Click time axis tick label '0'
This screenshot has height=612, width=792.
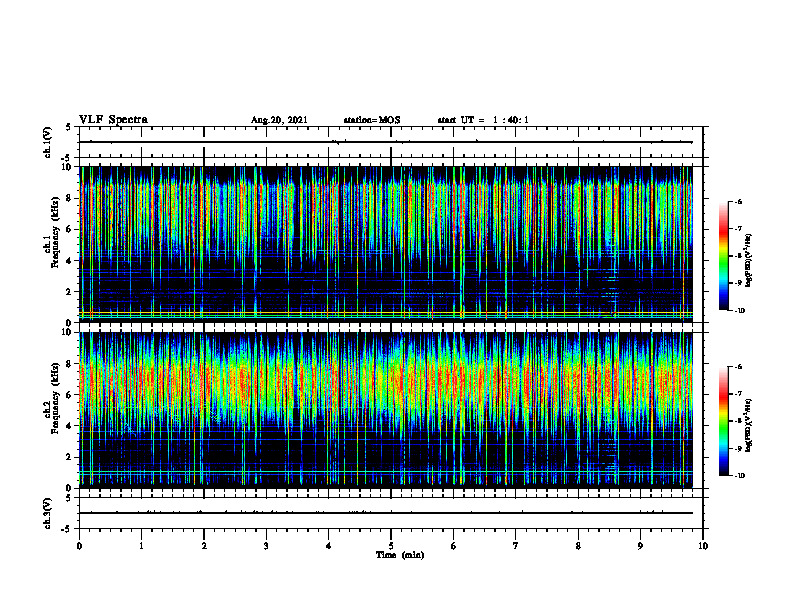click(79, 546)
